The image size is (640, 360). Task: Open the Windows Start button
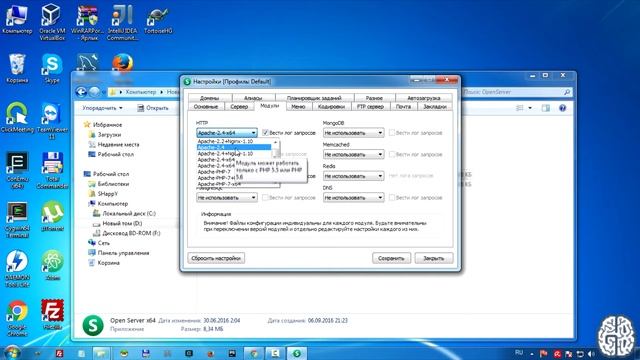[x=12, y=353]
